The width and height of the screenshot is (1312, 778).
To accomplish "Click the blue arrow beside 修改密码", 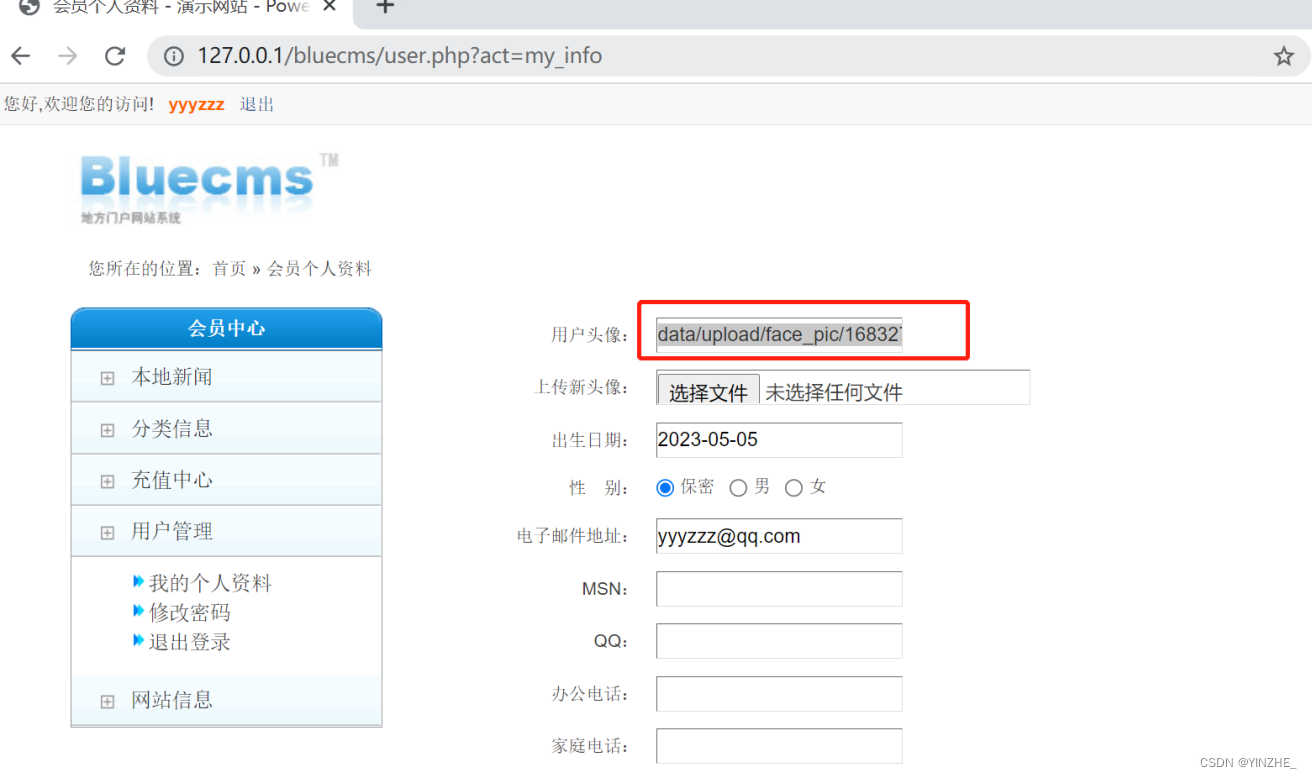I will (x=139, y=610).
